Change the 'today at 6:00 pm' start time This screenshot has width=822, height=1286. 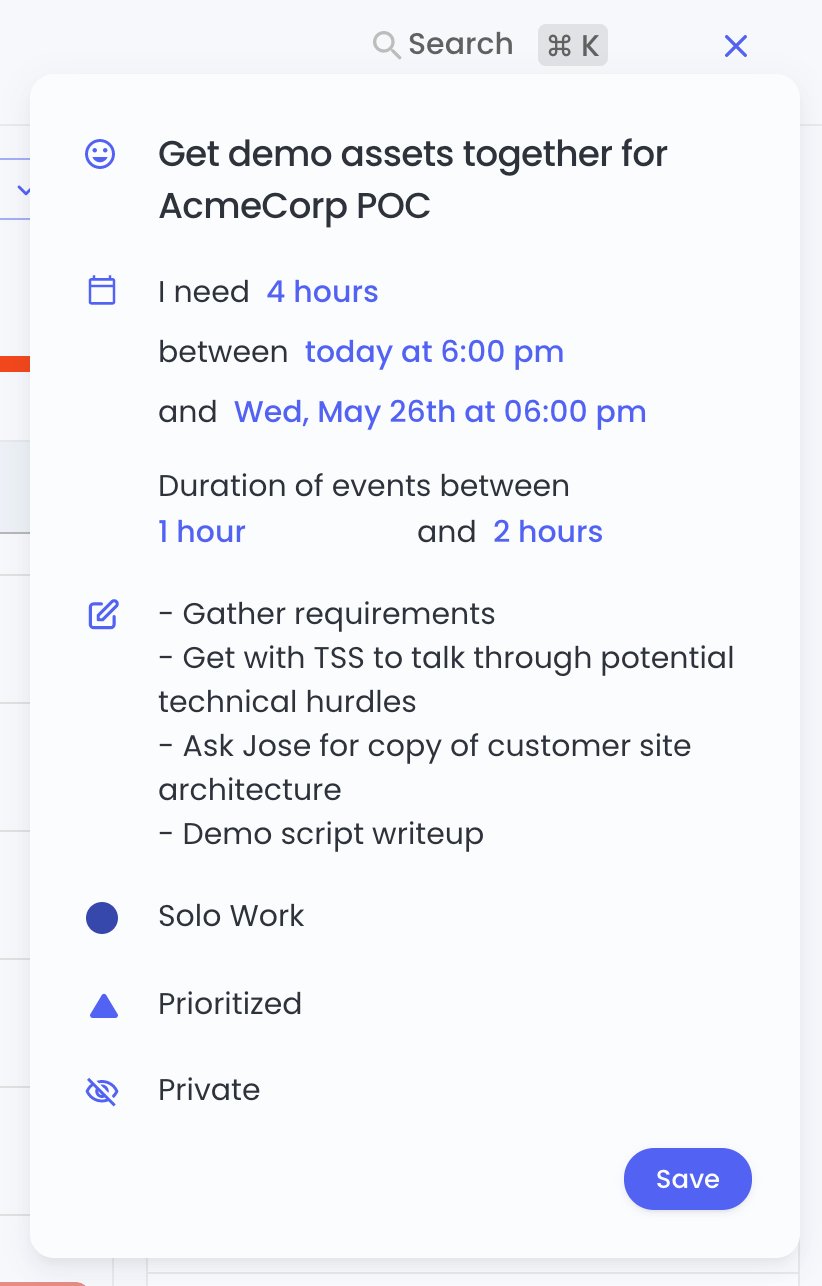click(434, 352)
